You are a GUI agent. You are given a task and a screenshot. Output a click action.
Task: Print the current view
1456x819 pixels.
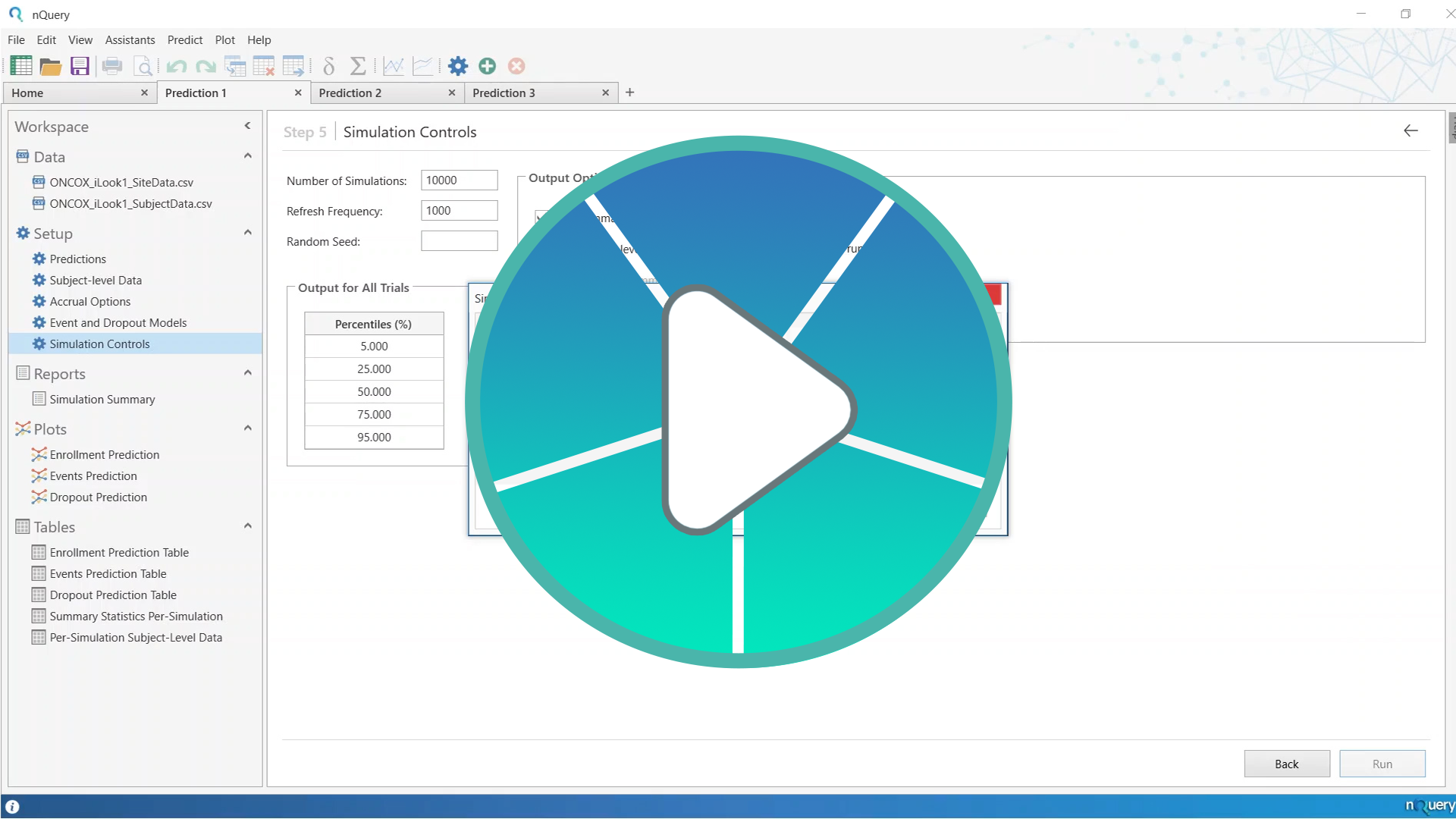point(112,66)
